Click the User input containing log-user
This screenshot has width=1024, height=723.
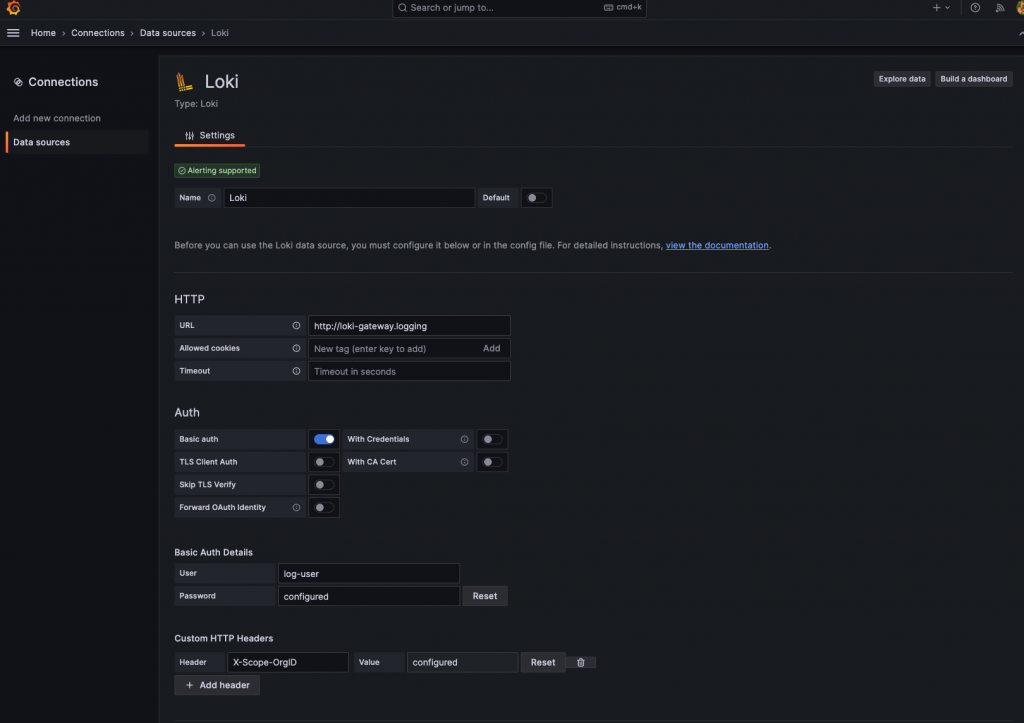click(x=369, y=573)
